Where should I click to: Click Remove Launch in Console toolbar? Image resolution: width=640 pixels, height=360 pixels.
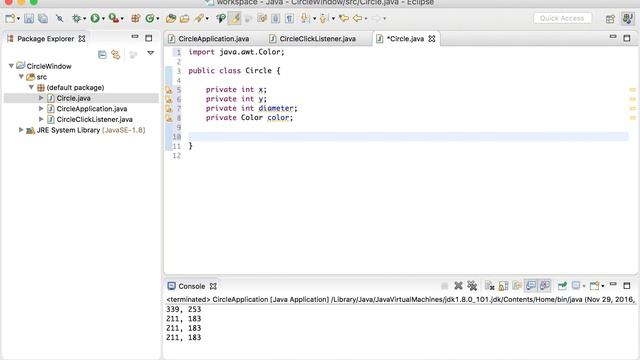(x=458, y=286)
